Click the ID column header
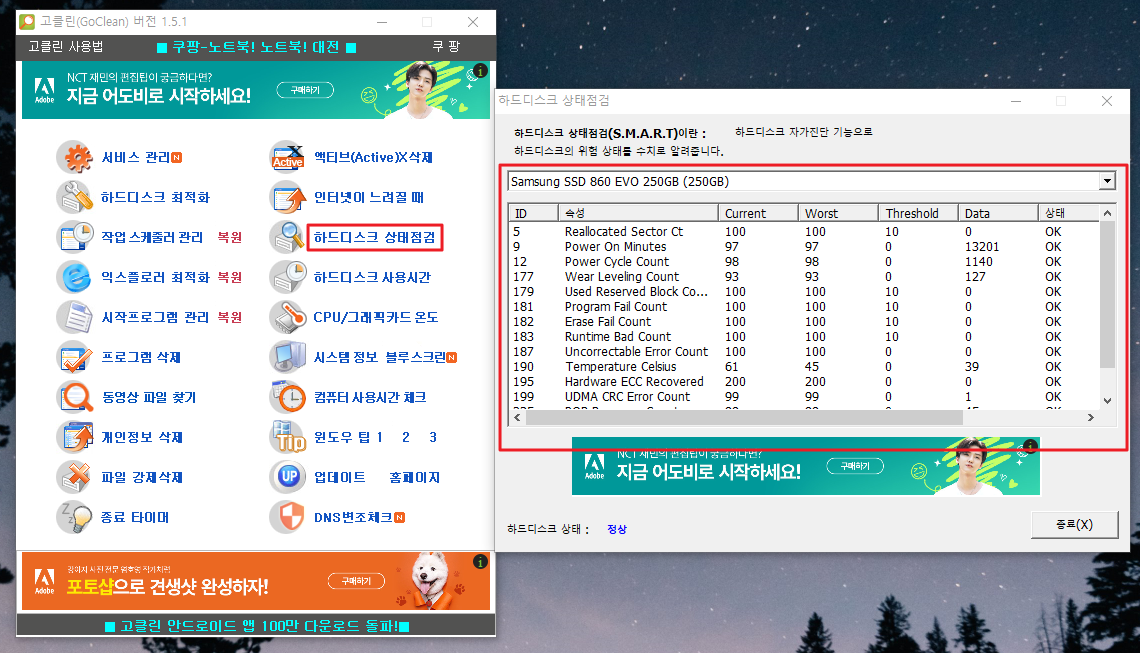The height and width of the screenshot is (653, 1140). tap(533, 213)
